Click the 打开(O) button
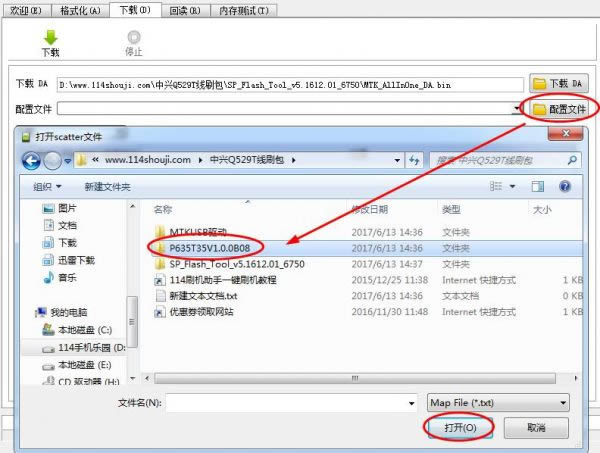 (x=460, y=427)
